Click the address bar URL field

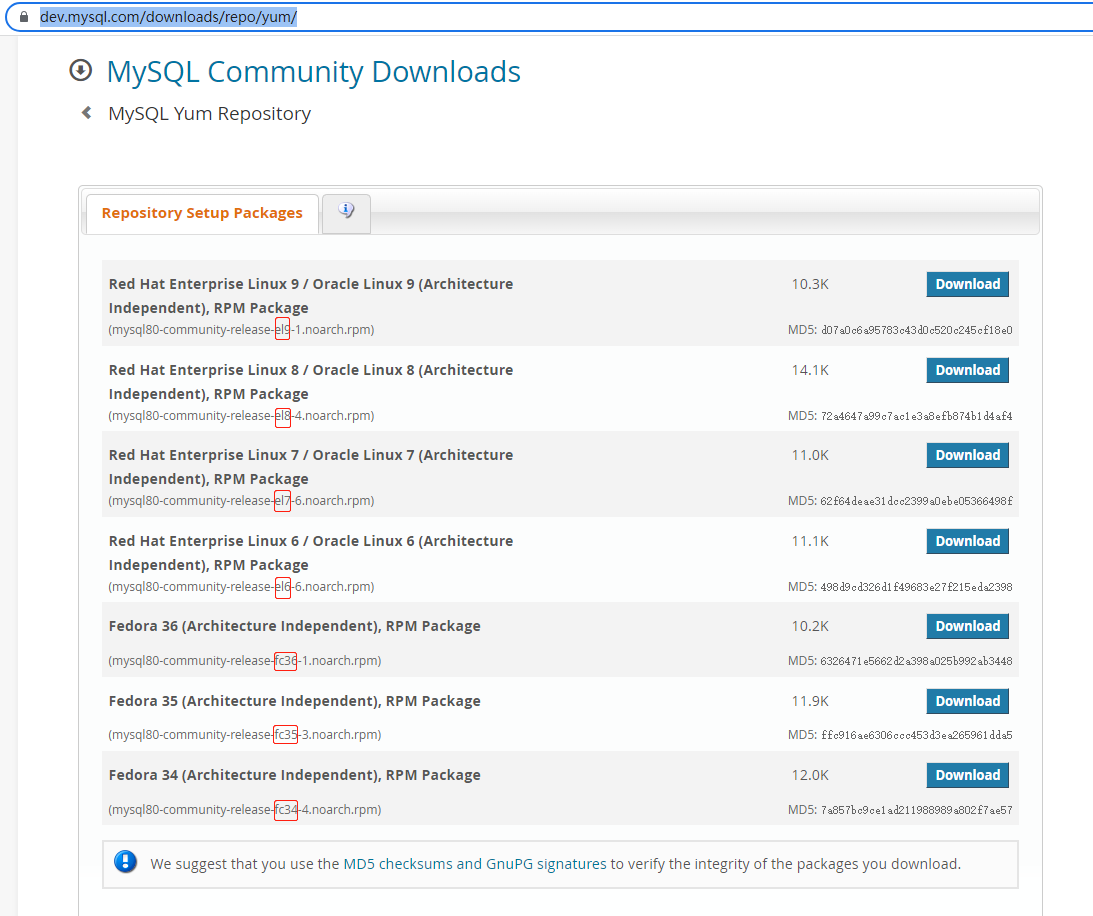pyautogui.click(x=549, y=17)
